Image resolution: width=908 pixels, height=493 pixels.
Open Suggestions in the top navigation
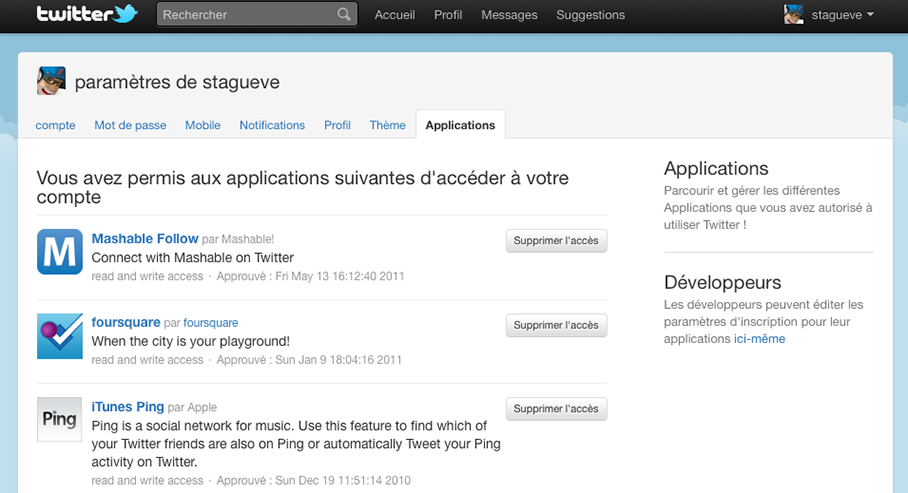pyautogui.click(x=590, y=15)
